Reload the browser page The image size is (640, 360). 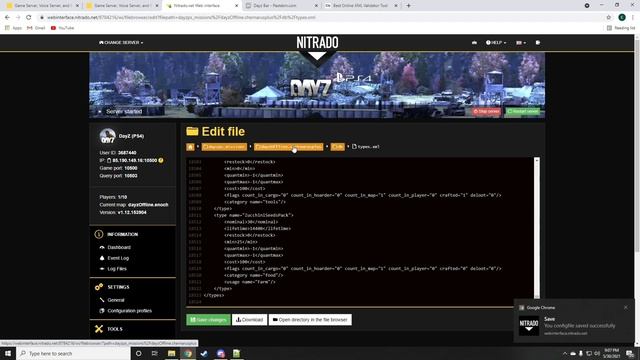(29, 18)
